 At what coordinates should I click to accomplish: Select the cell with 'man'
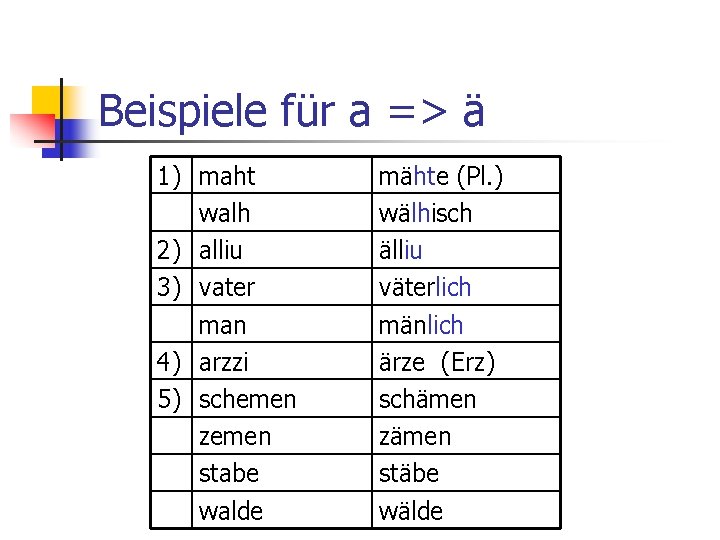point(222,325)
